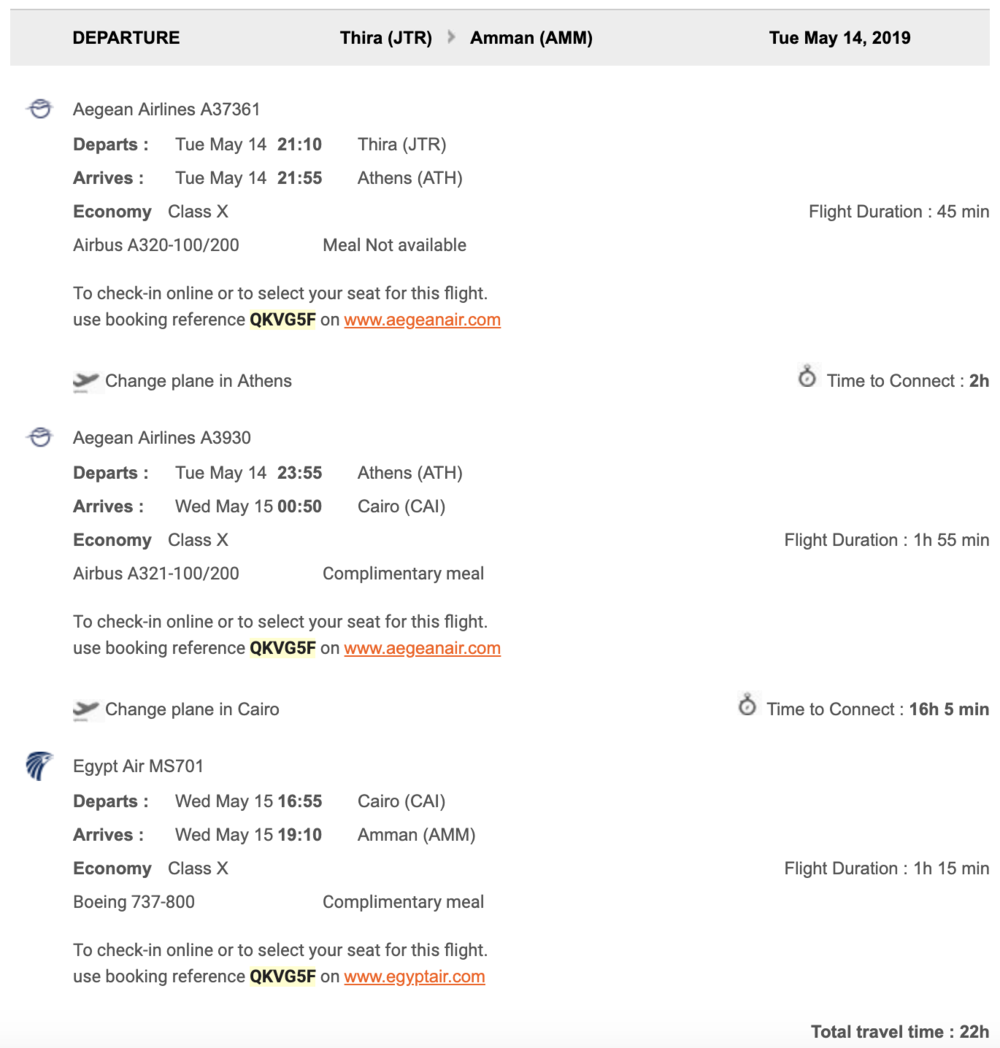This screenshot has height=1048, width=1000.
Task: Click the stopwatch icon beside 16h 5 min connection
Action: click(747, 706)
